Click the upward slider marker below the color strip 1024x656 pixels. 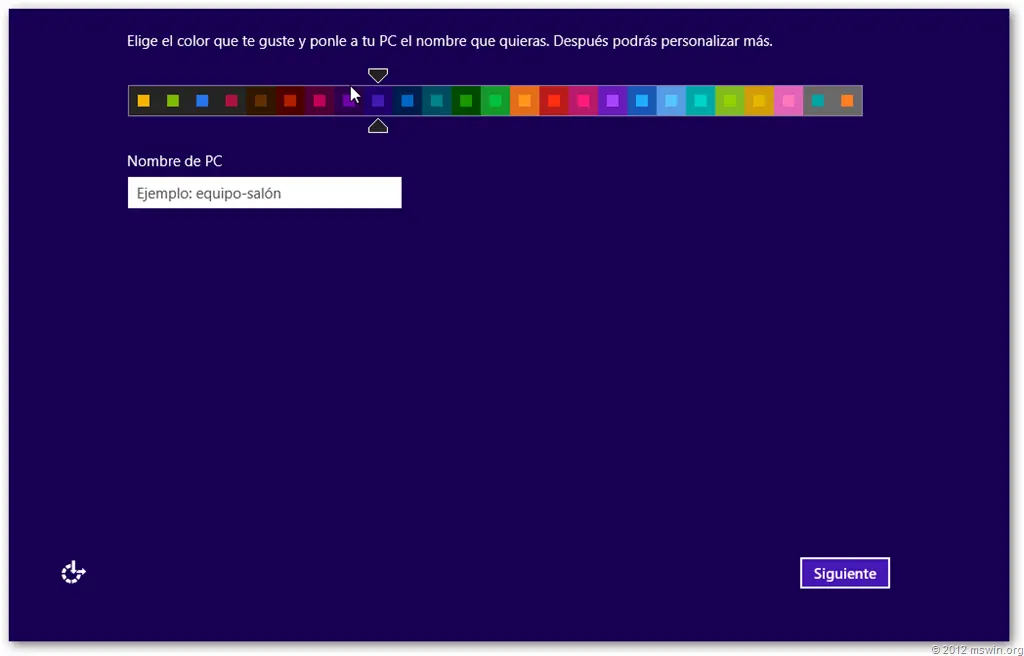click(x=377, y=125)
